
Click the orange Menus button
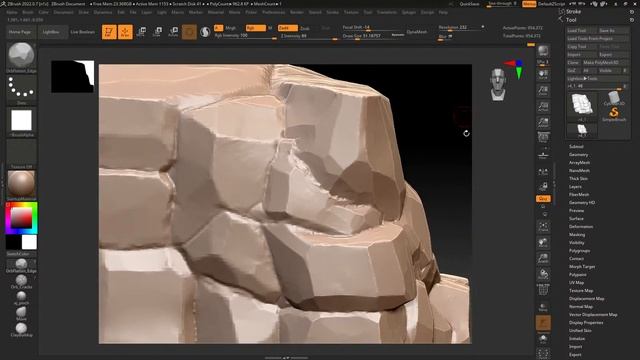pyautogui.click(x=529, y=4)
